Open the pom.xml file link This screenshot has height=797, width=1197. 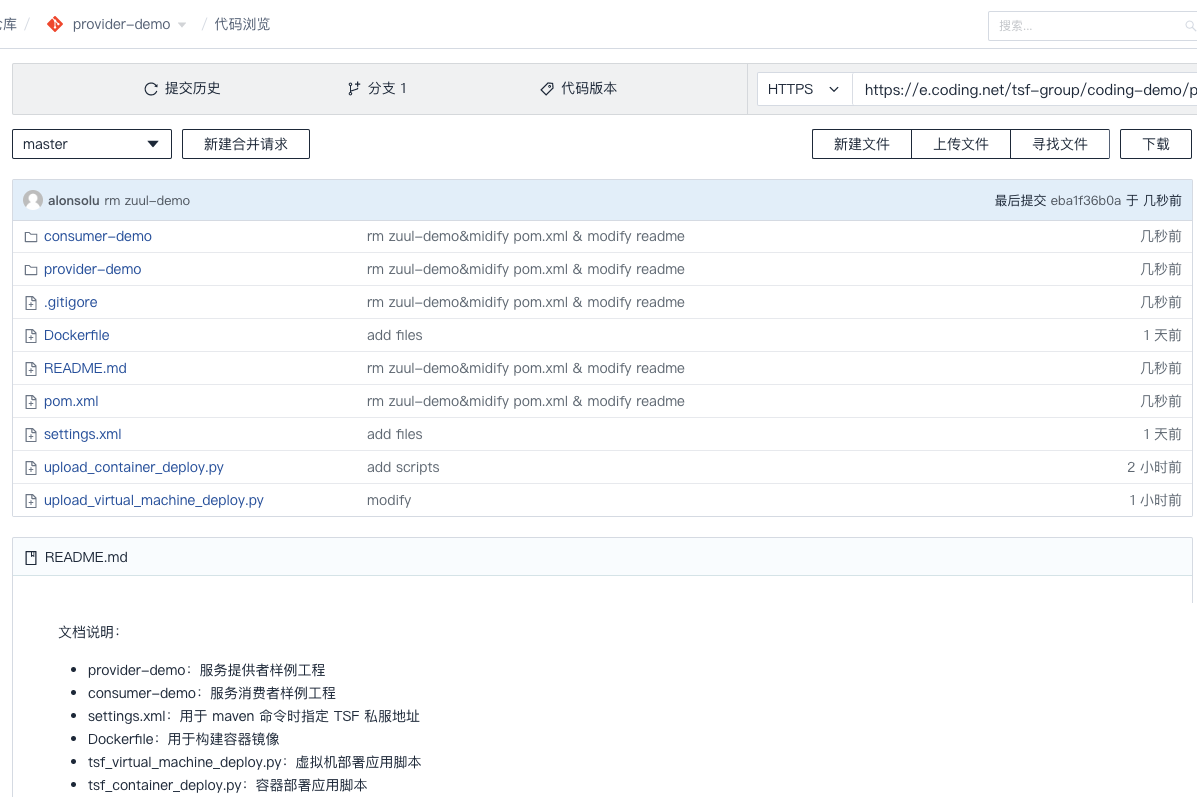(71, 401)
